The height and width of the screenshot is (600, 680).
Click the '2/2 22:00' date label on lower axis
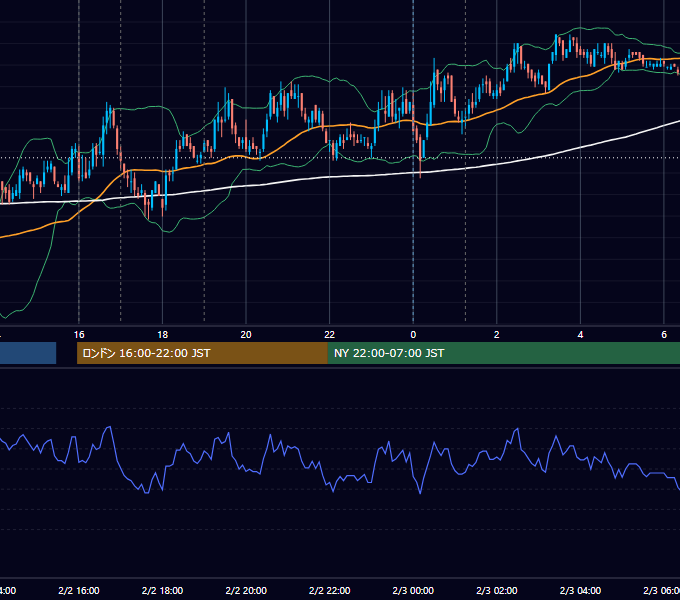[330, 590]
